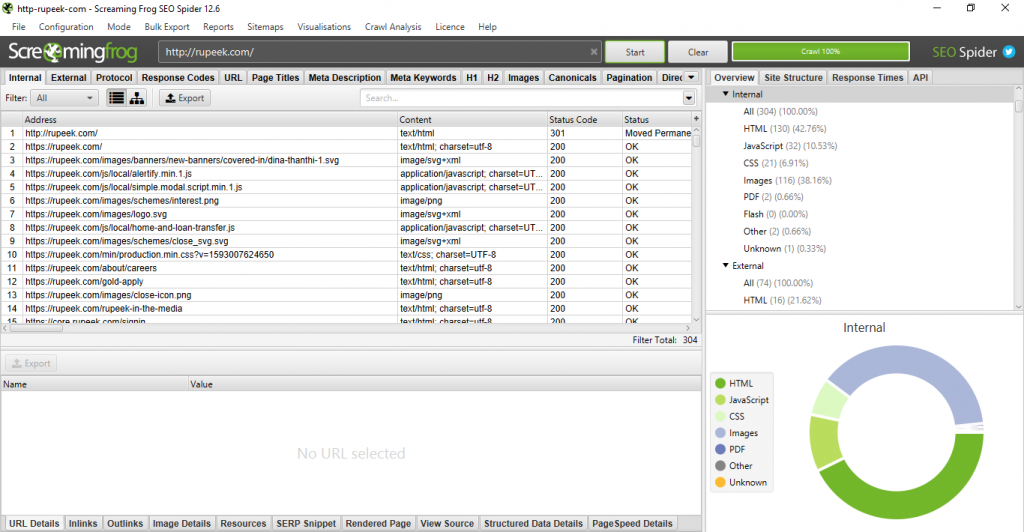The width and height of the screenshot is (1024, 532).
Task: Open the Mode menu
Action: pos(119,27)
